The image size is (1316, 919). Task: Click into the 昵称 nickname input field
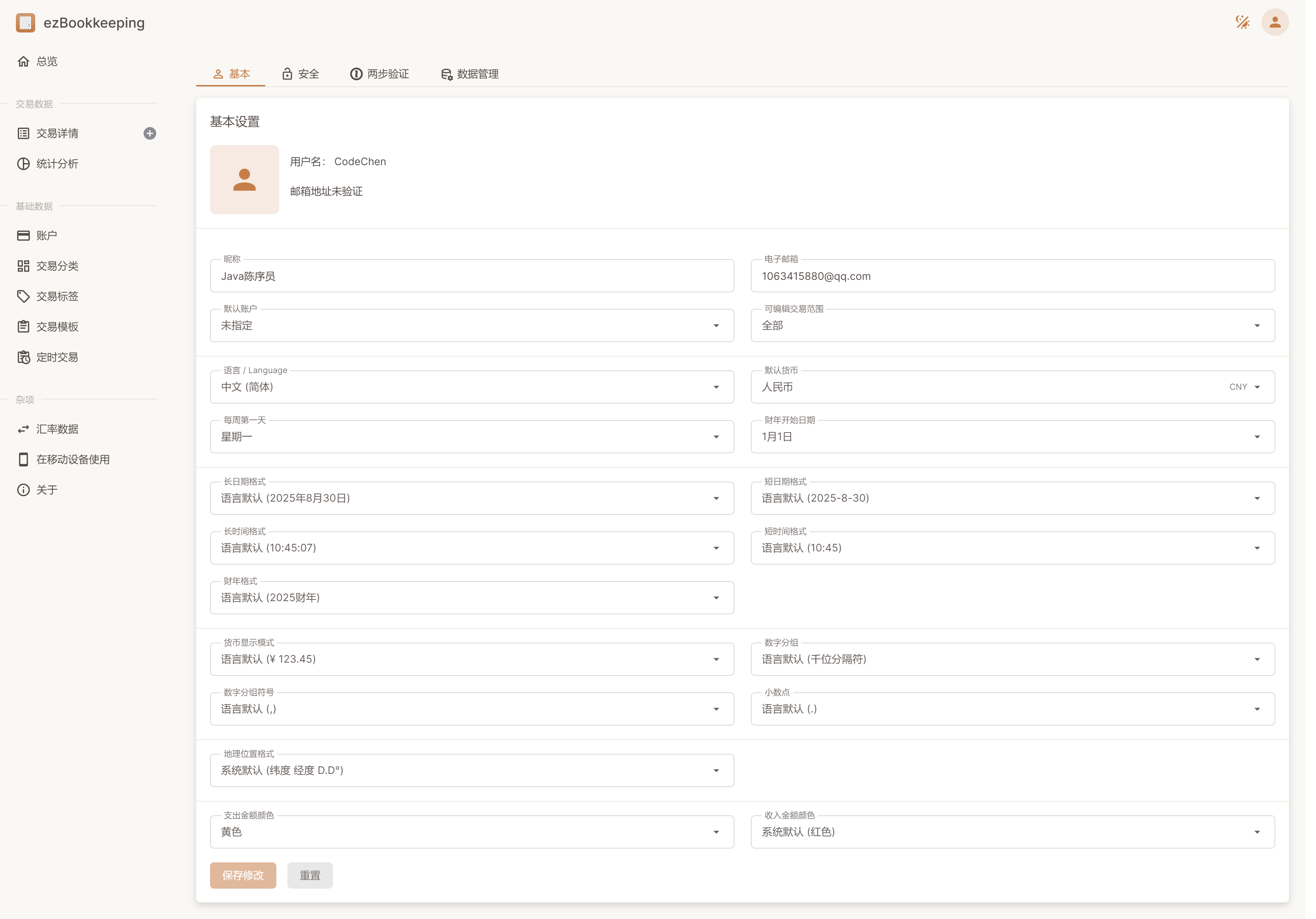pyautogui.click(x=471, y=276)
